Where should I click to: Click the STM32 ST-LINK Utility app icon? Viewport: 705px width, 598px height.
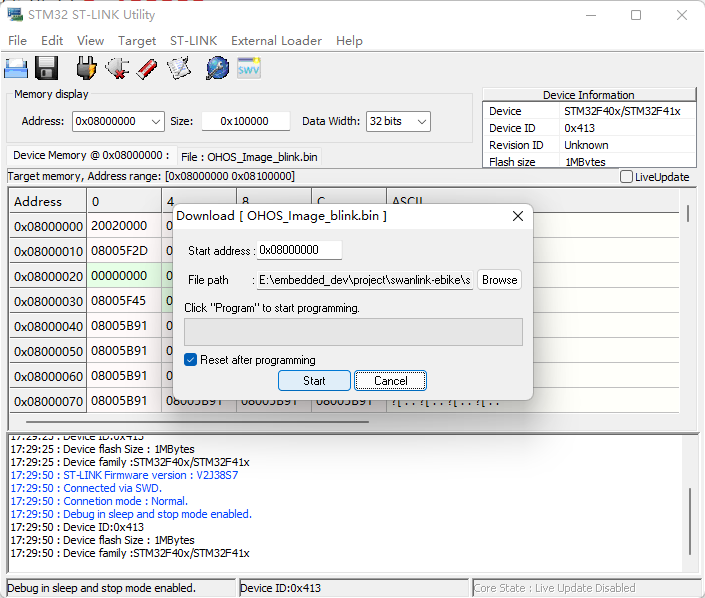pyautogui.click(x=15, y=14)
